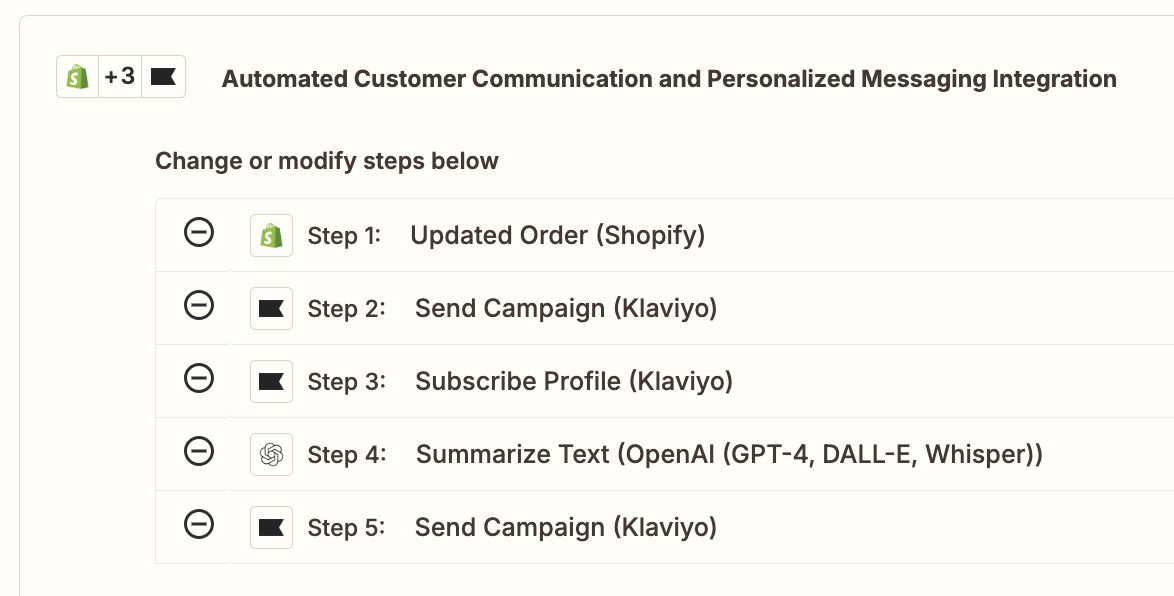
Task: Remove Step 1 using its minus icon
Action: (199, 233)
